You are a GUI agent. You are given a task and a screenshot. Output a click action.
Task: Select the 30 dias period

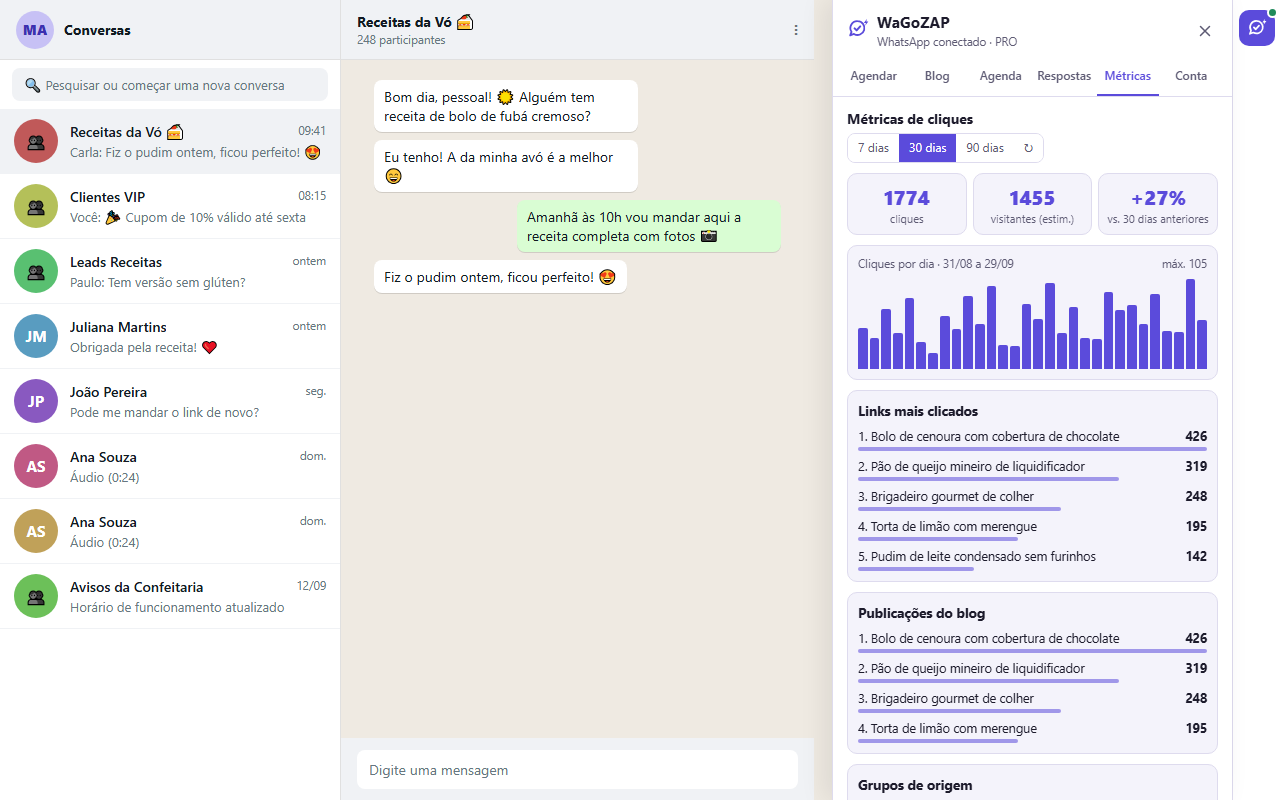tap(927, 148)
